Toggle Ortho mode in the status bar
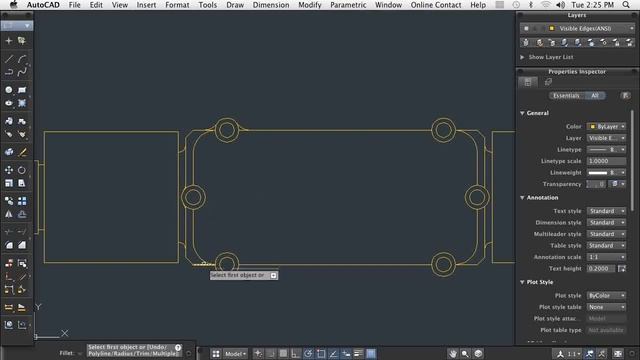Viewport: 640px width, 360px height. pyautogui.click(x=296, y=353)
